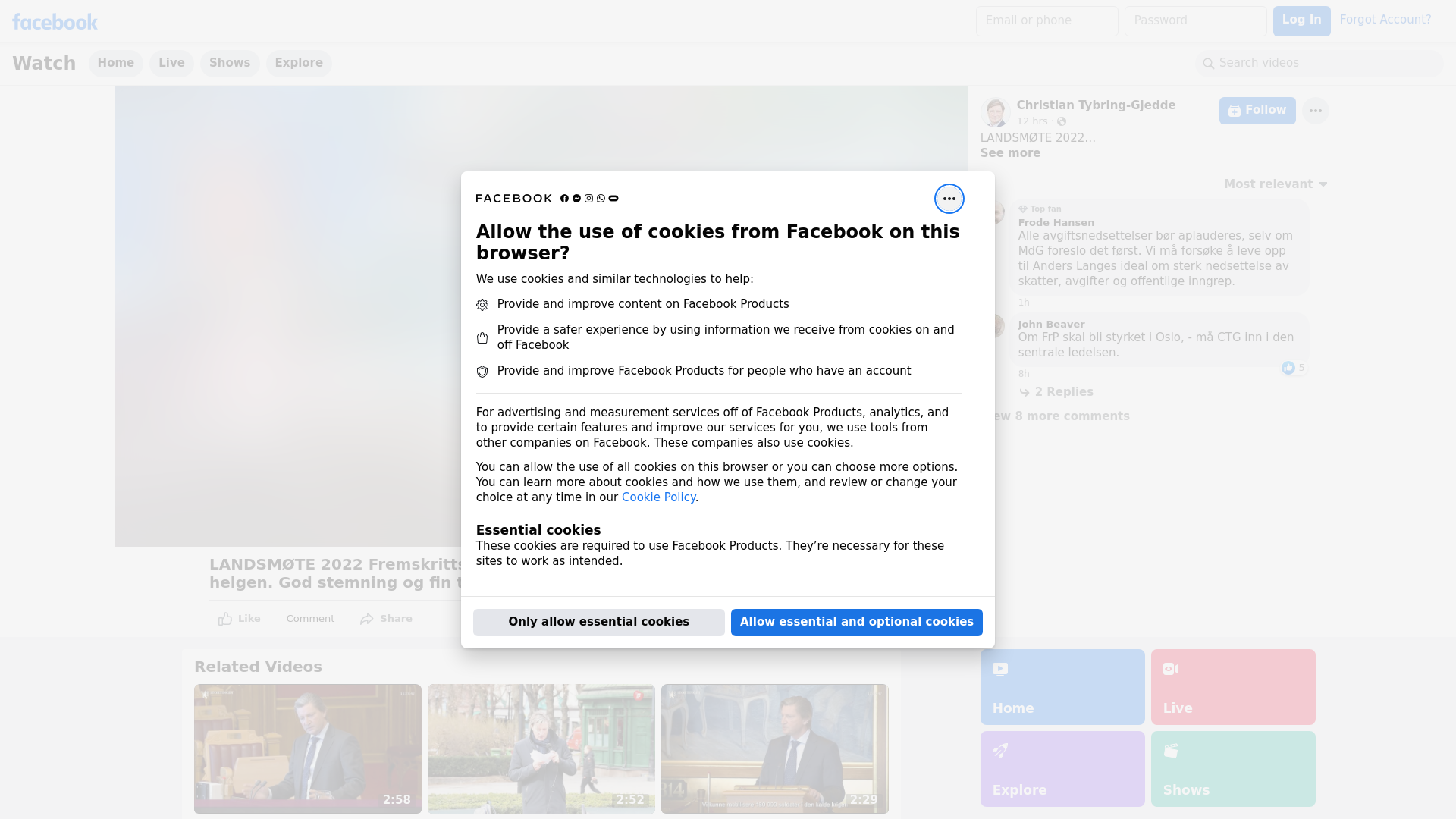Click the Share arrow icon under video
This screenshot has height=819, width=1456.
pyautogui.click(x=367, y=619)
